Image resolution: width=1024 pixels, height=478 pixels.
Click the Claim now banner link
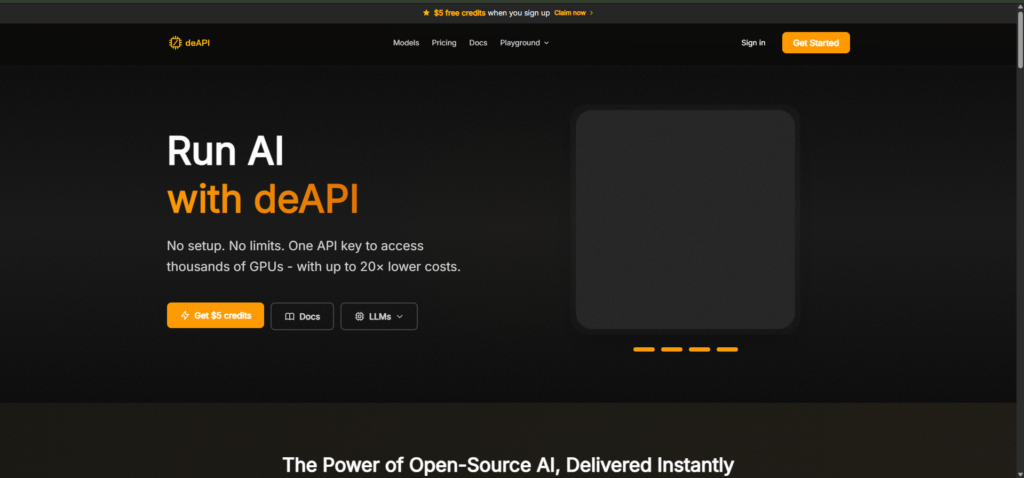pyautogui.click(x=573, y=13)
